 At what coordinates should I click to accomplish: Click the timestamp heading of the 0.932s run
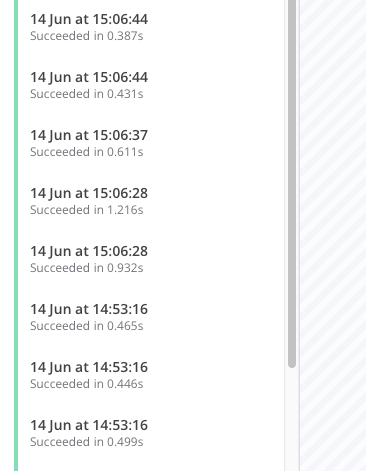coord(89,251)
